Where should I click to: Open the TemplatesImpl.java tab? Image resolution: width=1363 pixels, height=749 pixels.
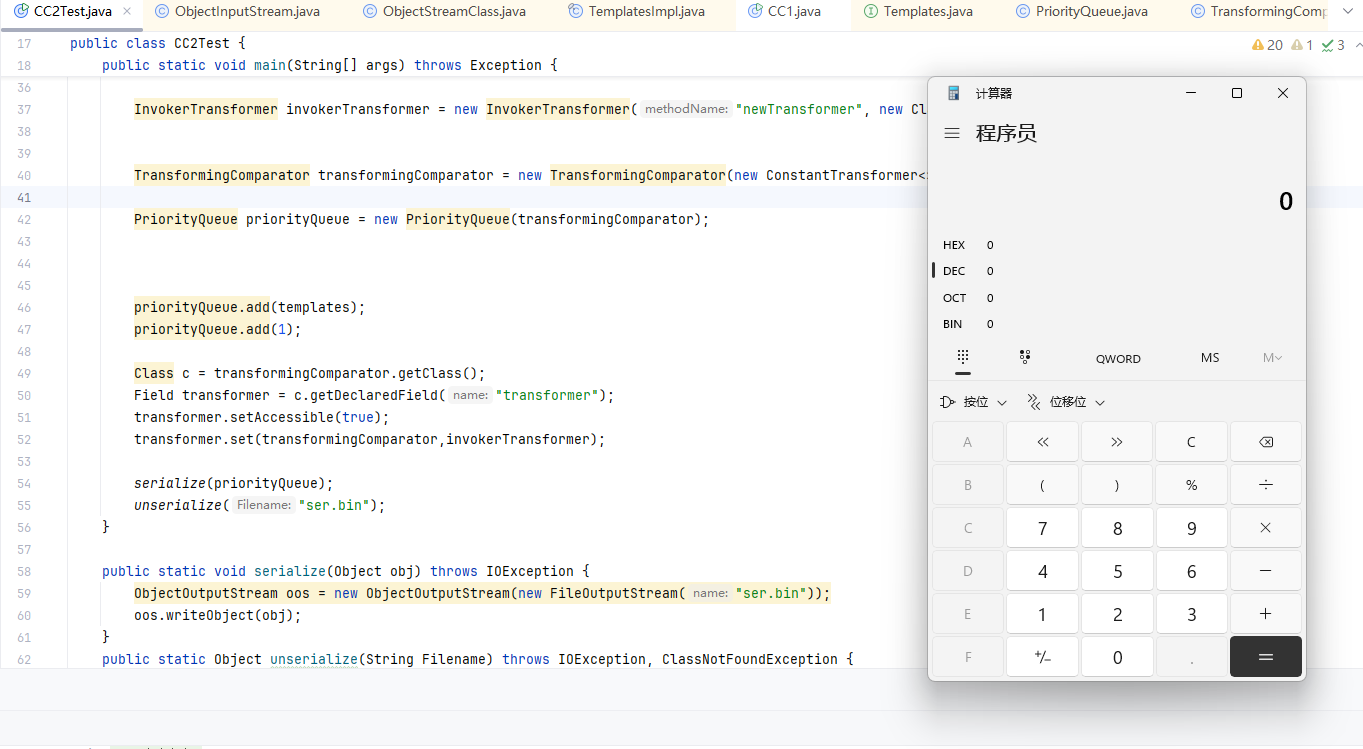click(636, 12)
